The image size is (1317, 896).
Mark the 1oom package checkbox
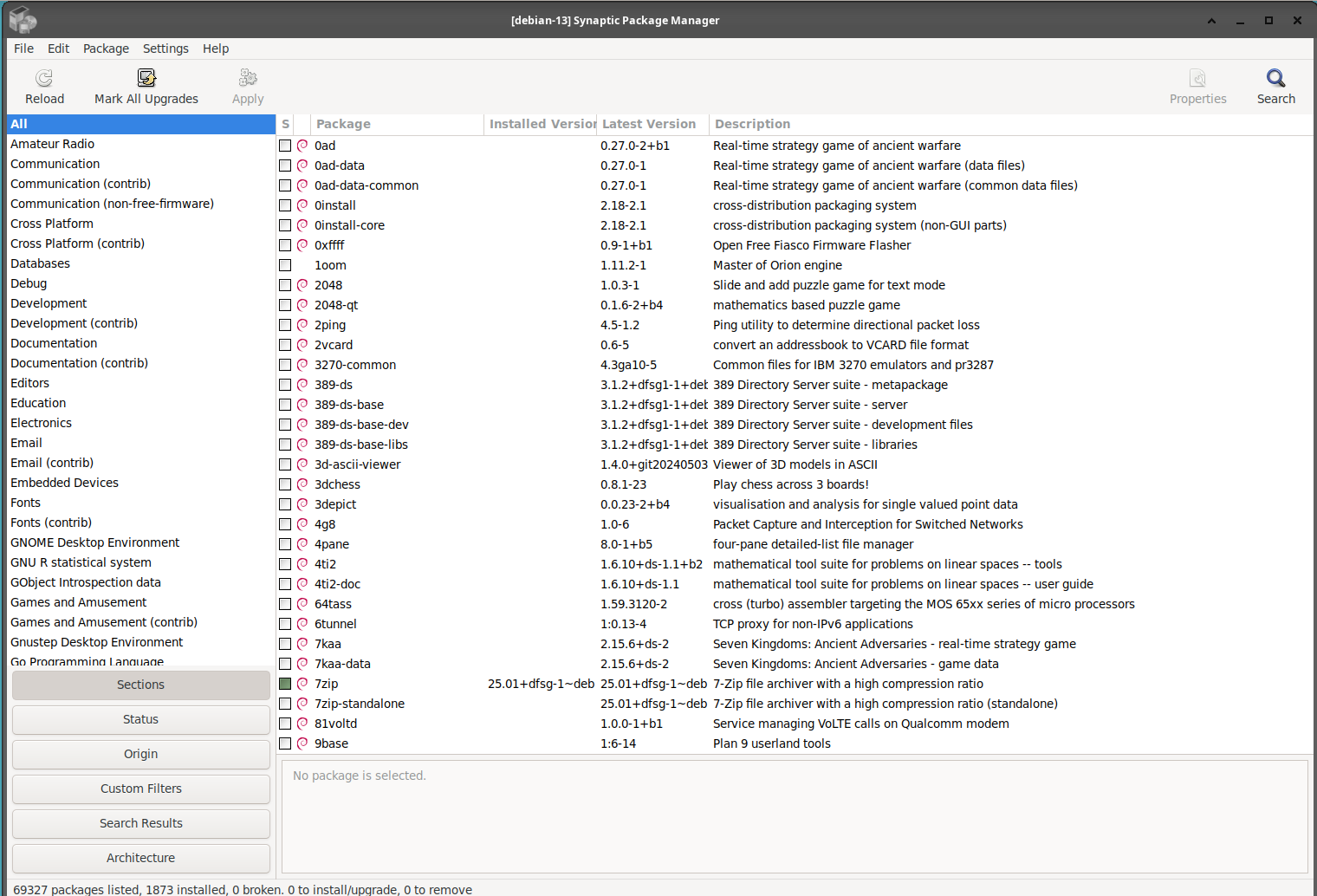[285, 265]
